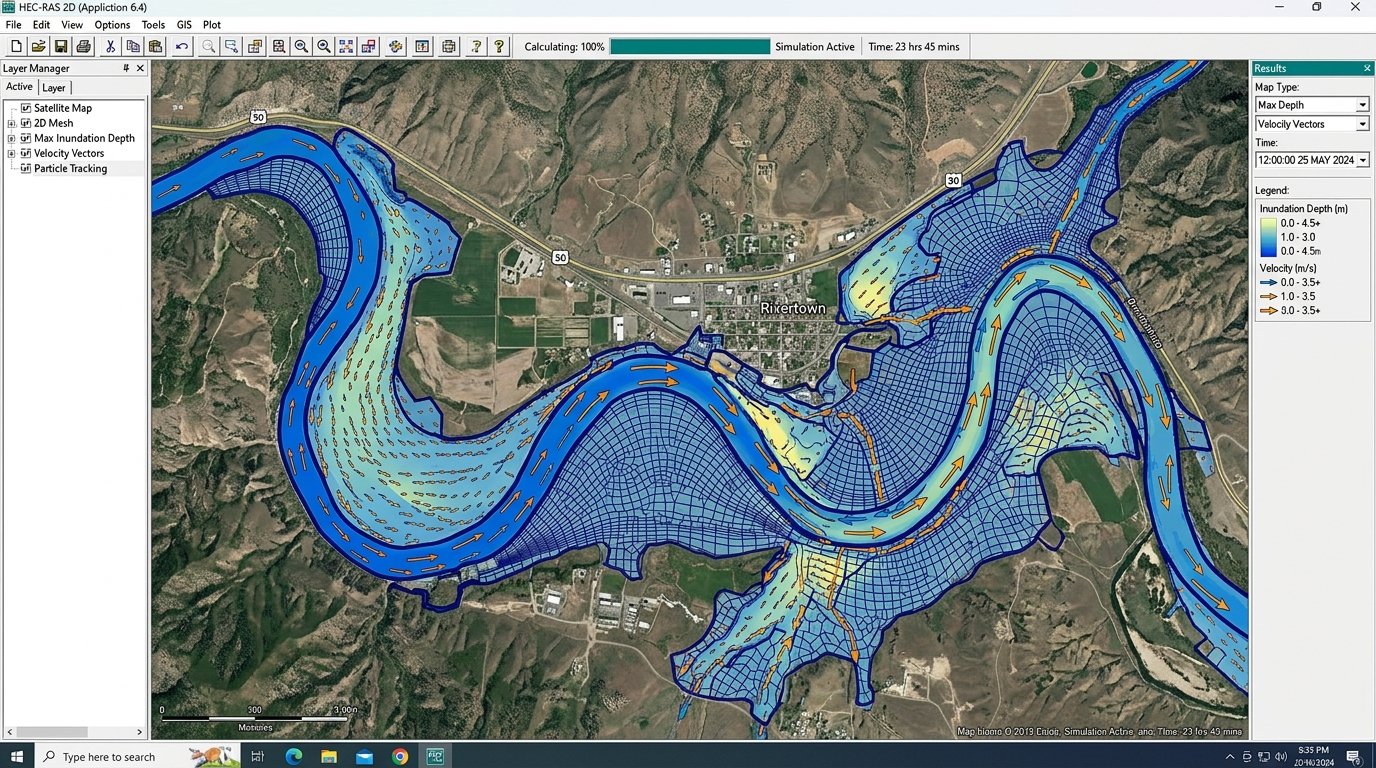Click the greyed-out magnifier toolbar icon
The image size is (1376, 768).
coord(208,46)
